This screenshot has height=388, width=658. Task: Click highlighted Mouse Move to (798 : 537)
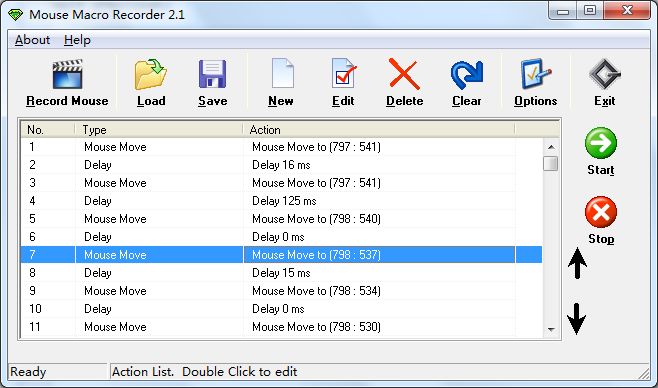pyautogui.click(x=281, y=255)
